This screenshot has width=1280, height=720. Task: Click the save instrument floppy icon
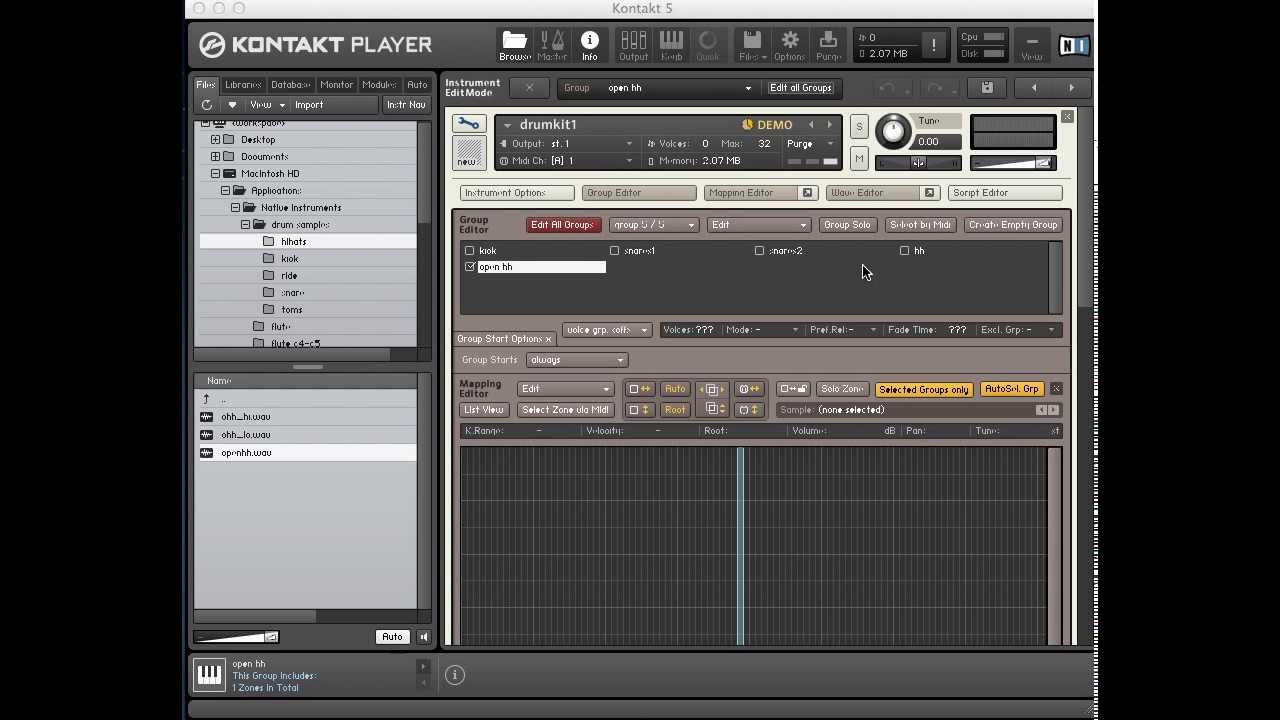pyautogui.click(x=986, y=88)
